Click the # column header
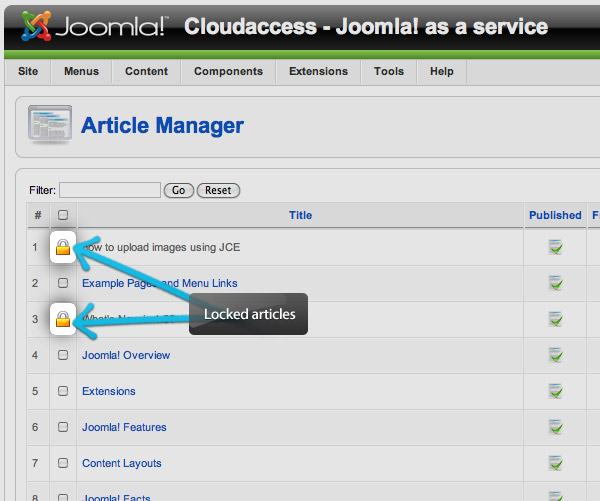The height and width of the screenshot is (501, 600). (x=38, y=215)
